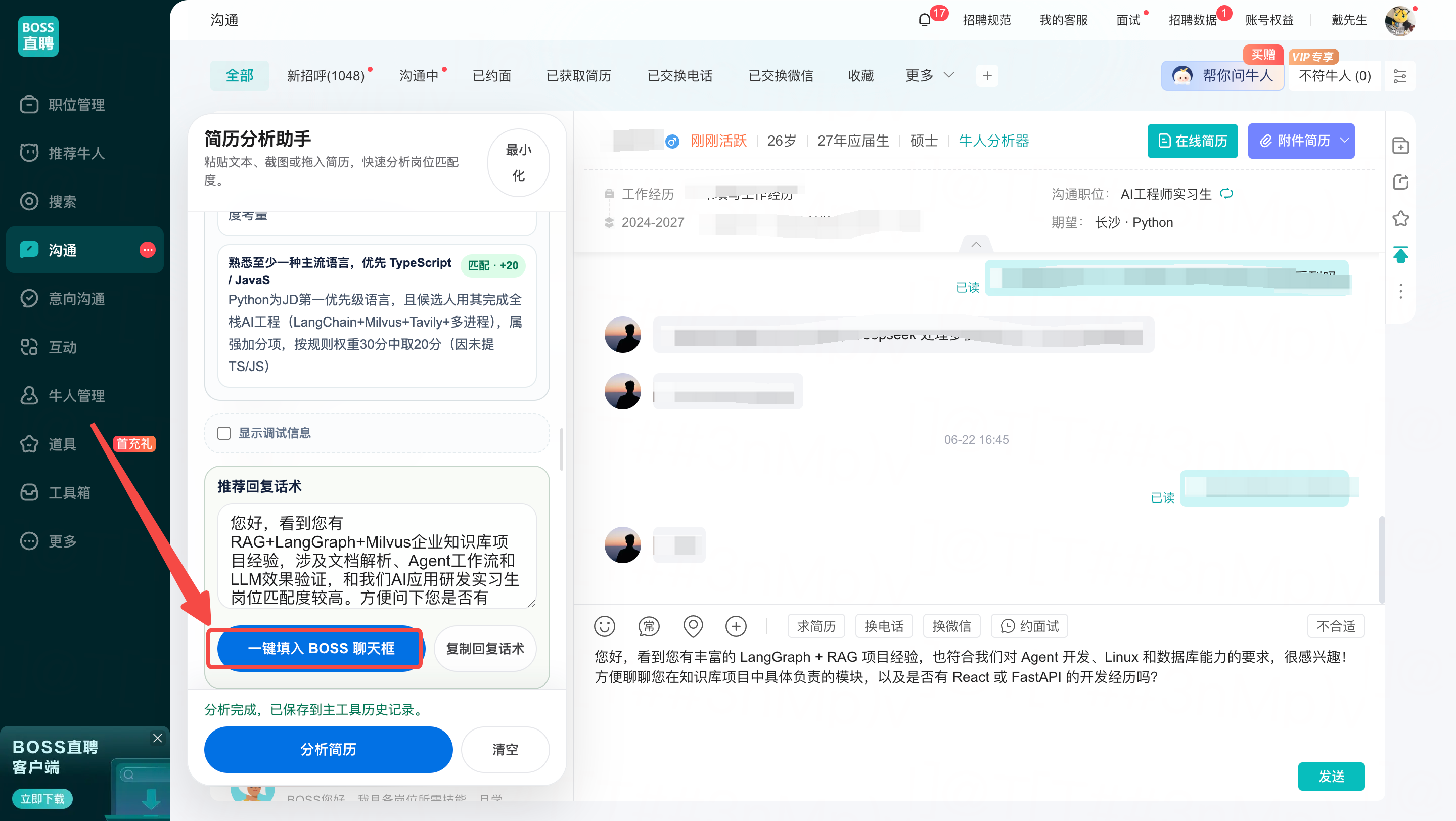Click the star favorite icon

tap(1400, 219)
